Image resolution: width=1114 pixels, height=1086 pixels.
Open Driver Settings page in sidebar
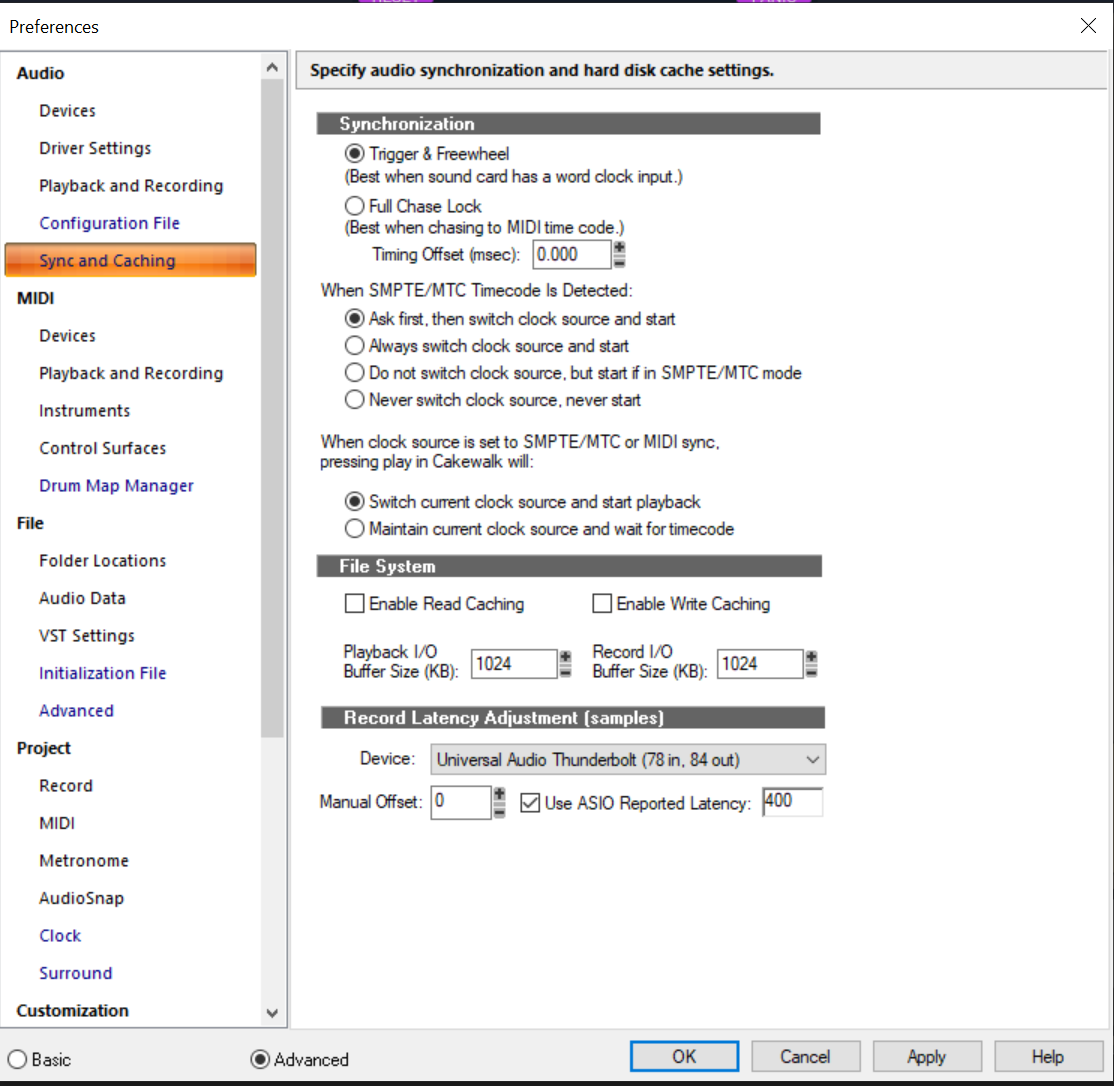coord(95,148)
